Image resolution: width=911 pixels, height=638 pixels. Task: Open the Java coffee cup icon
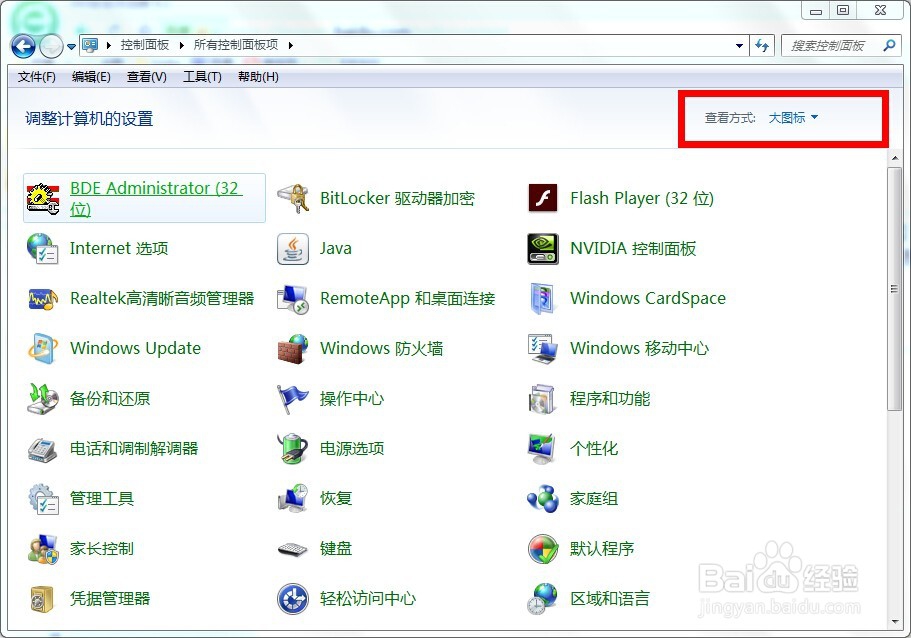click(x=293, y=249)
